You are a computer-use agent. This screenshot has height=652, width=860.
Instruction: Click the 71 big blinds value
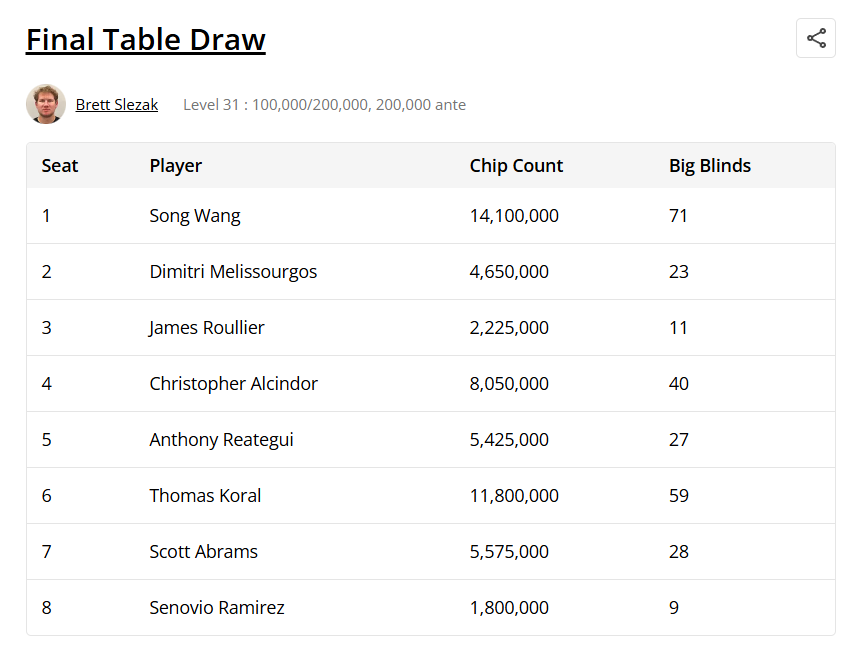(x=678, y=216)
